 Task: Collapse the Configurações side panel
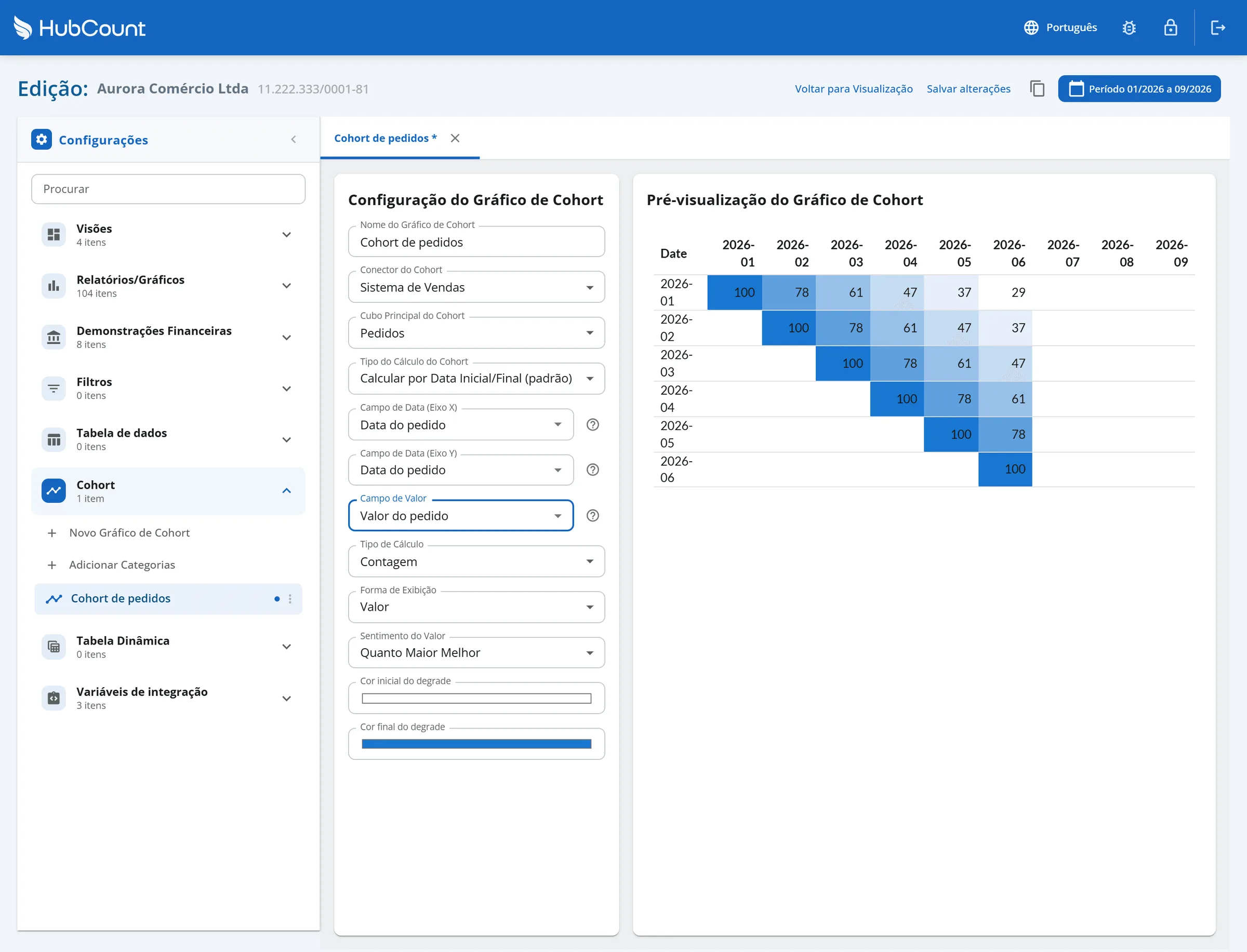294,140
